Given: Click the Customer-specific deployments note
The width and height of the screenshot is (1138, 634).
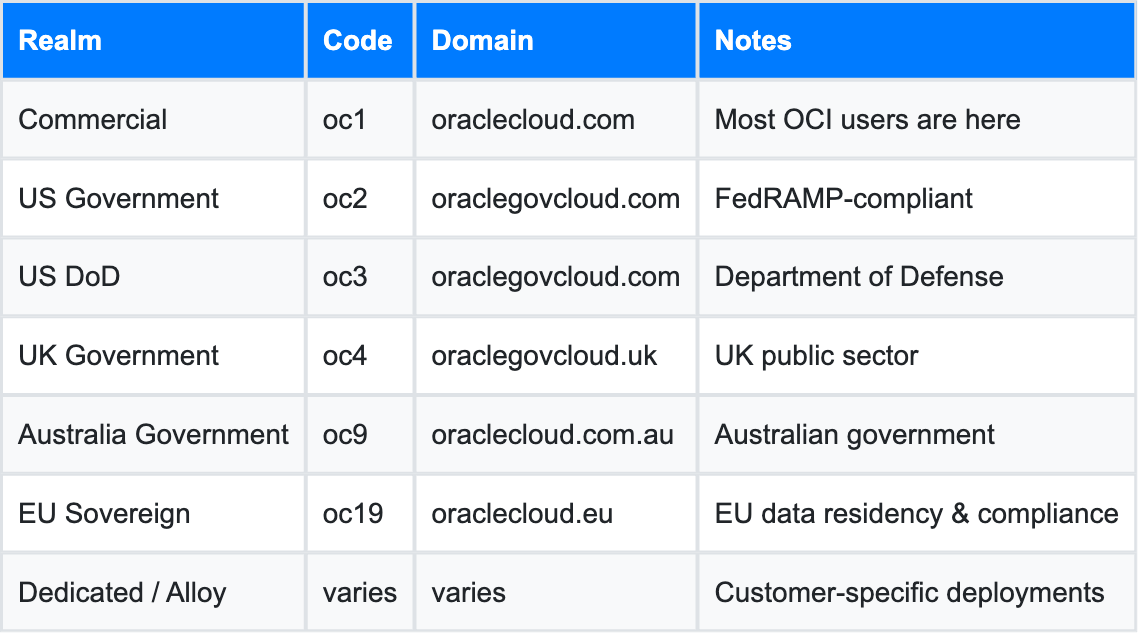Looking at the screenshot, I should tap(909, 593).
